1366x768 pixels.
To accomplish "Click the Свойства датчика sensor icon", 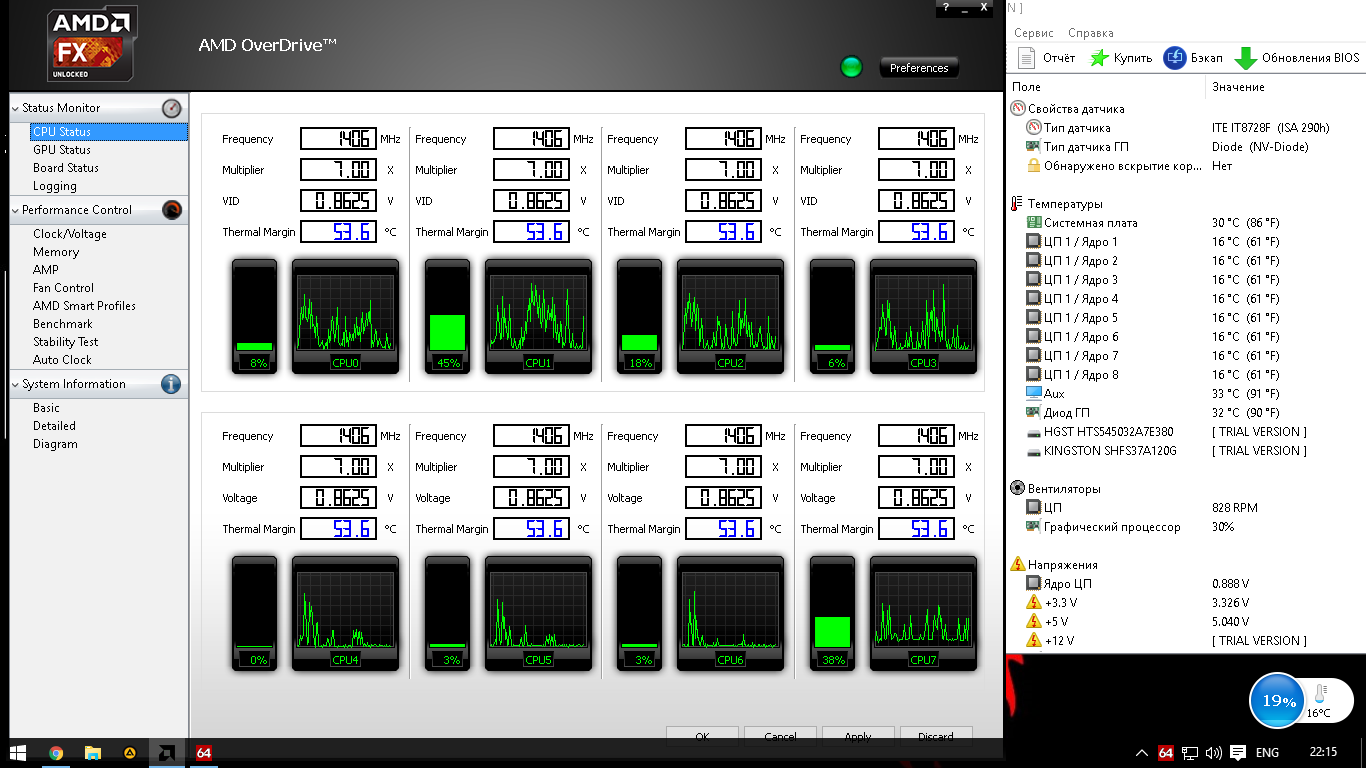I will click(1018, 109).
